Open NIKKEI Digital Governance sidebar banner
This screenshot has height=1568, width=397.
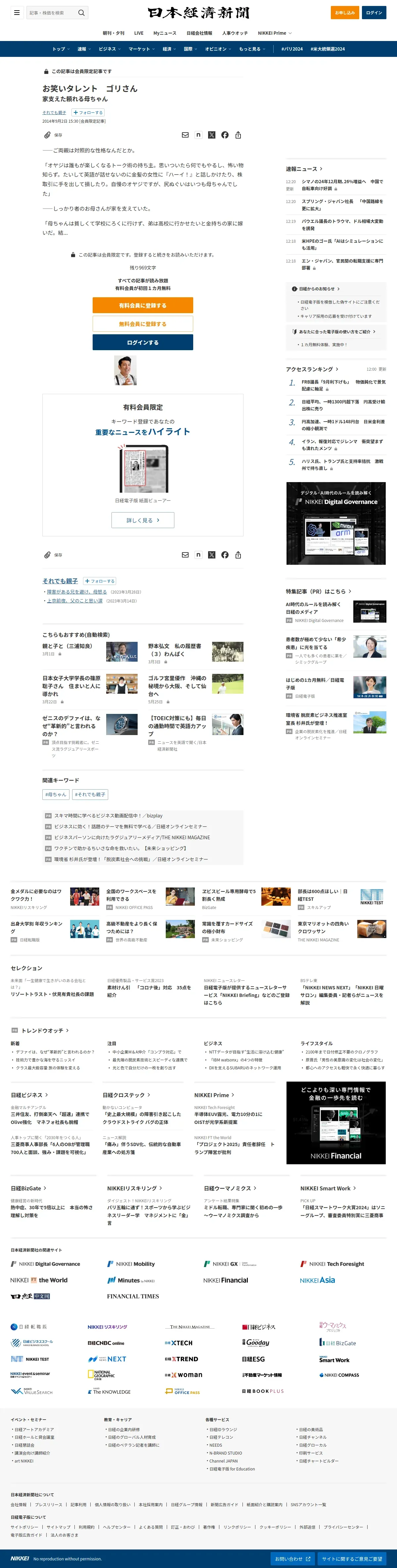(336, 523)
